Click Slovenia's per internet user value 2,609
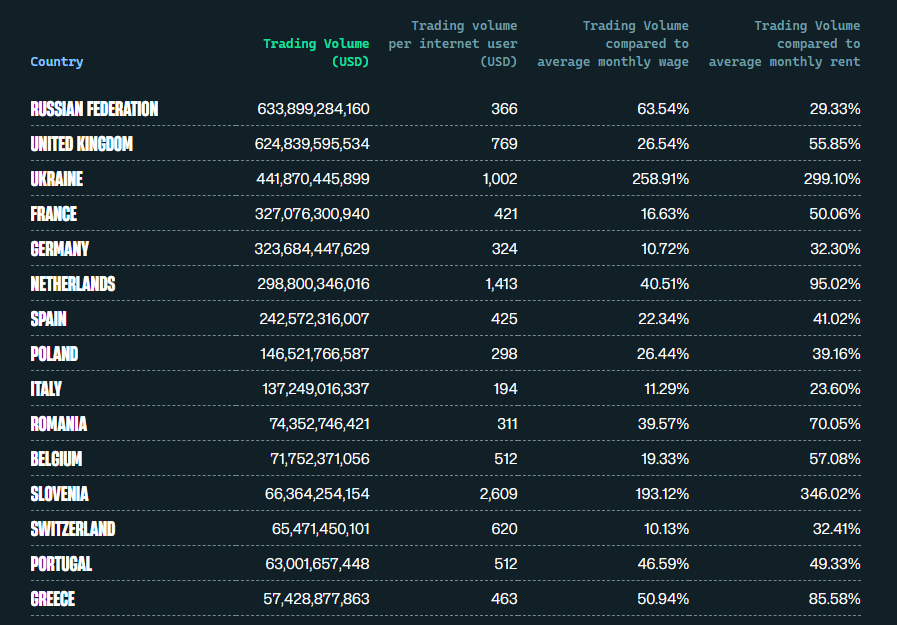 tap(498, 494)
